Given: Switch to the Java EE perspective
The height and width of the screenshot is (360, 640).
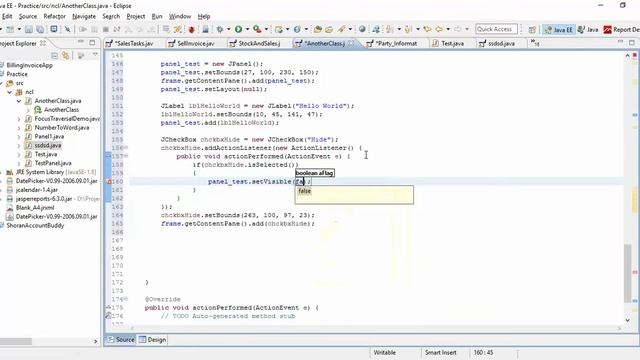Looking at the screenshot, I should (x=559, y=29).
